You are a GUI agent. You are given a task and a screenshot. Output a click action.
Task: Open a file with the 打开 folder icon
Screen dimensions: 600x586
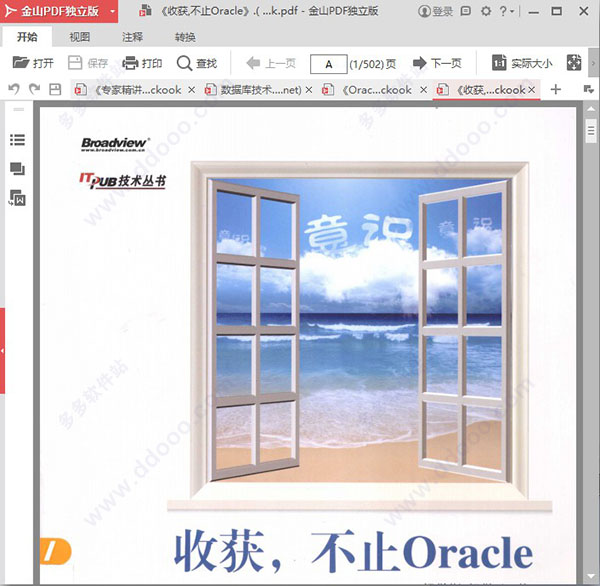click(33, 63)
